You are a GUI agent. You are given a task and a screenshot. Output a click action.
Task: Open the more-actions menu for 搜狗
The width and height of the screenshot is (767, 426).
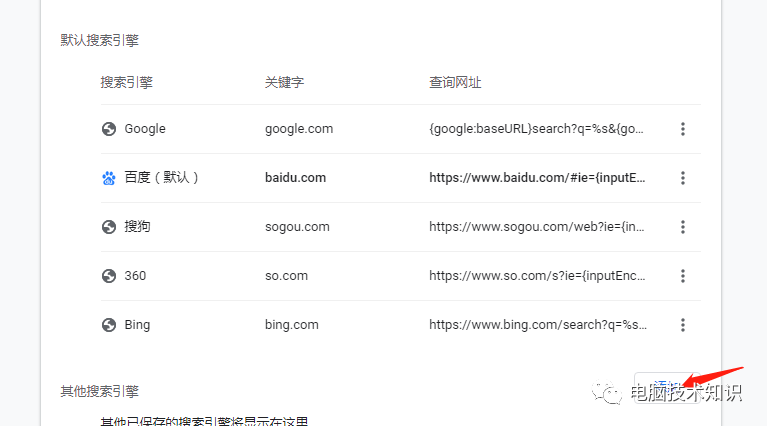[x=683, y=227]
